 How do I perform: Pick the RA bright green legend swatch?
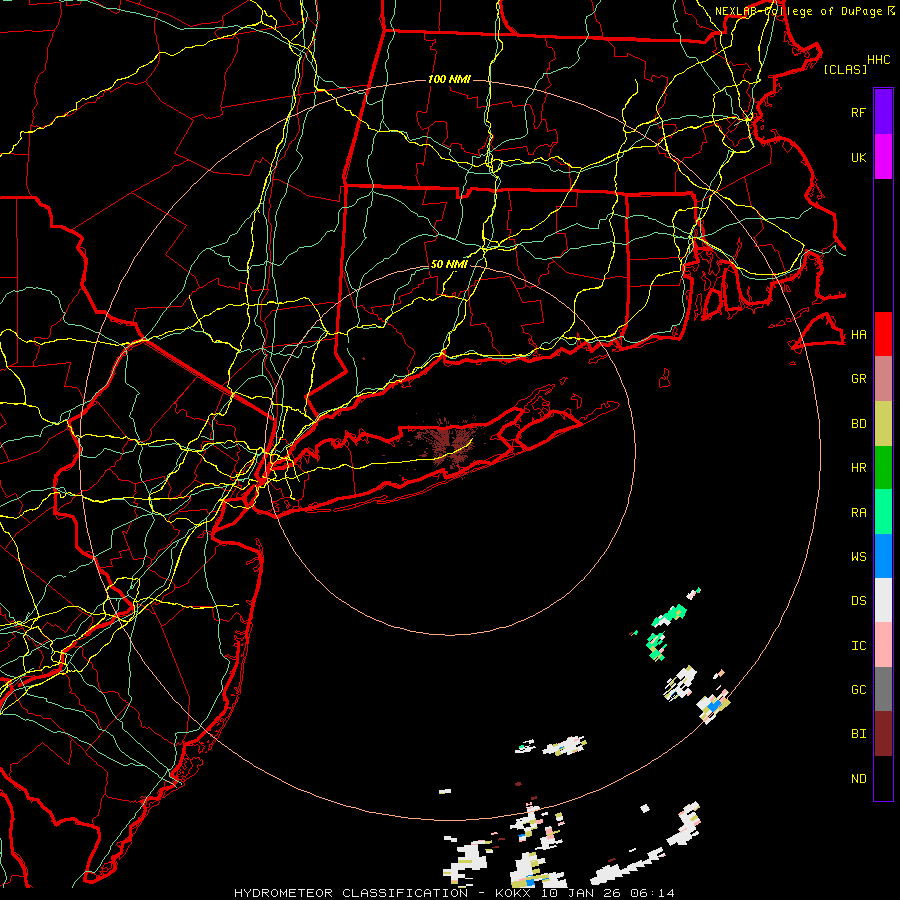pyautogui.click(x=883, y=512)
